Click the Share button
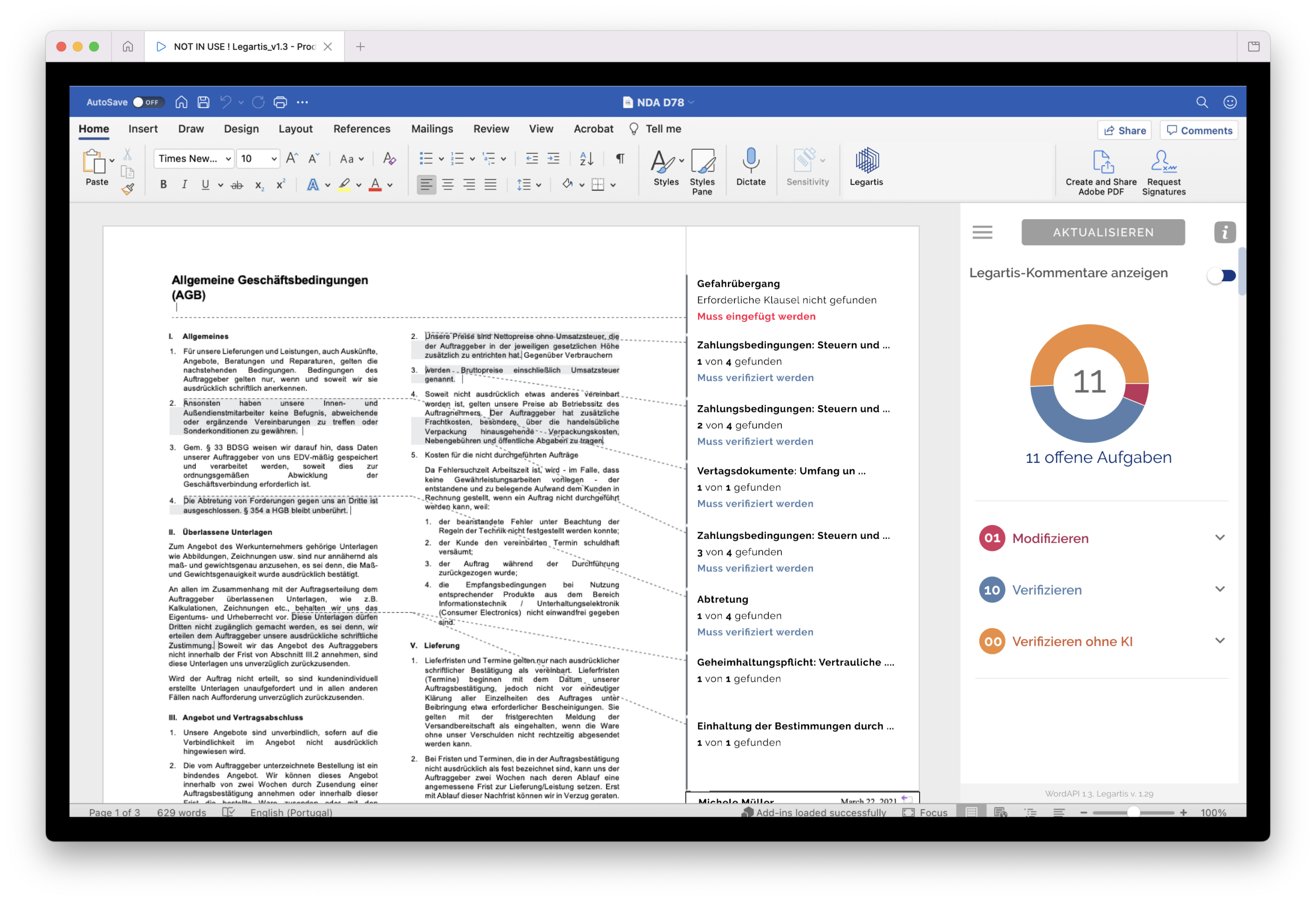This screenshot has height=902, width=1316. (x=1124, y=130)
